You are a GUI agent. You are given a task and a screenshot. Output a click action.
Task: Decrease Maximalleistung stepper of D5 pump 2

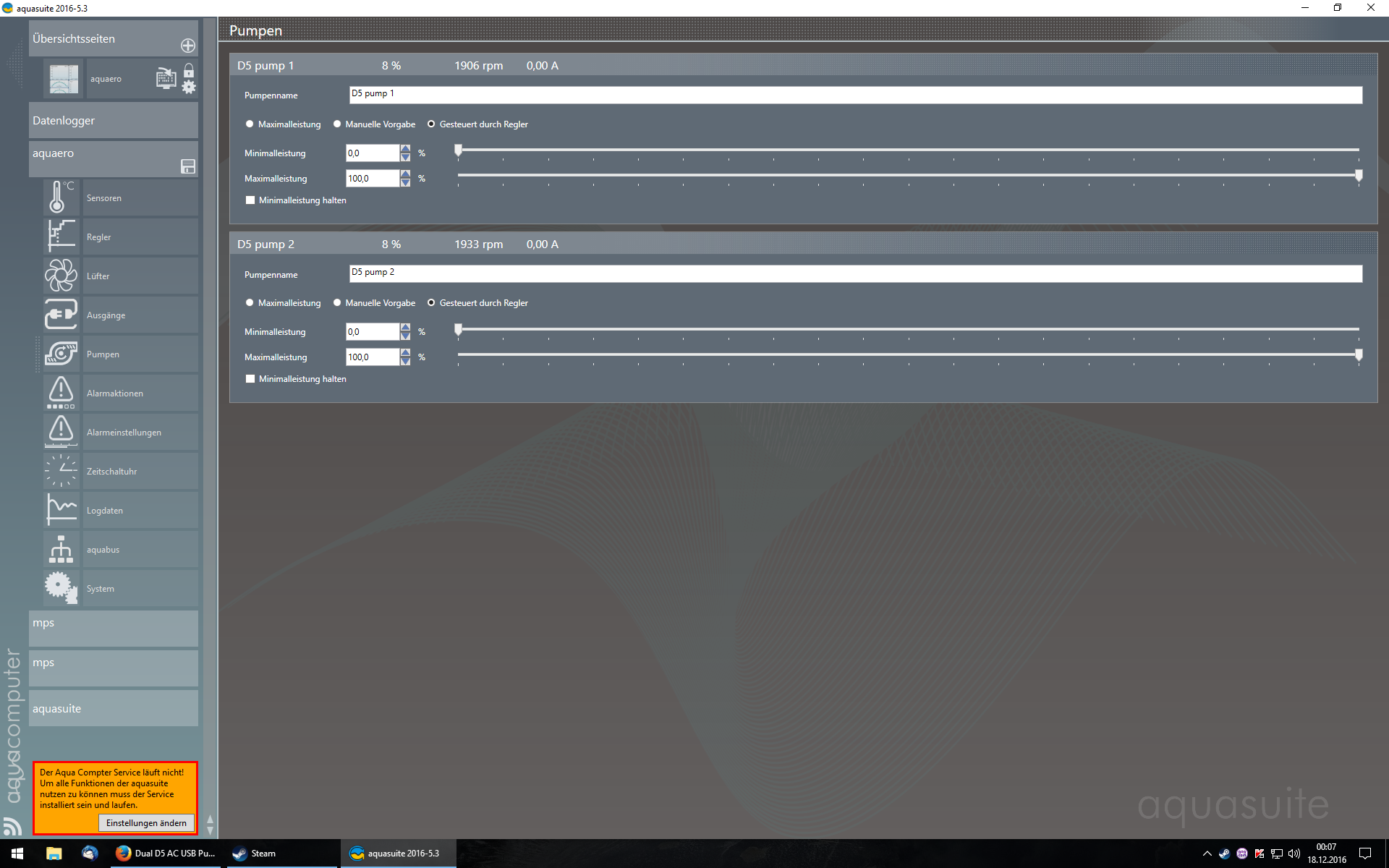(x=406, y=362)
